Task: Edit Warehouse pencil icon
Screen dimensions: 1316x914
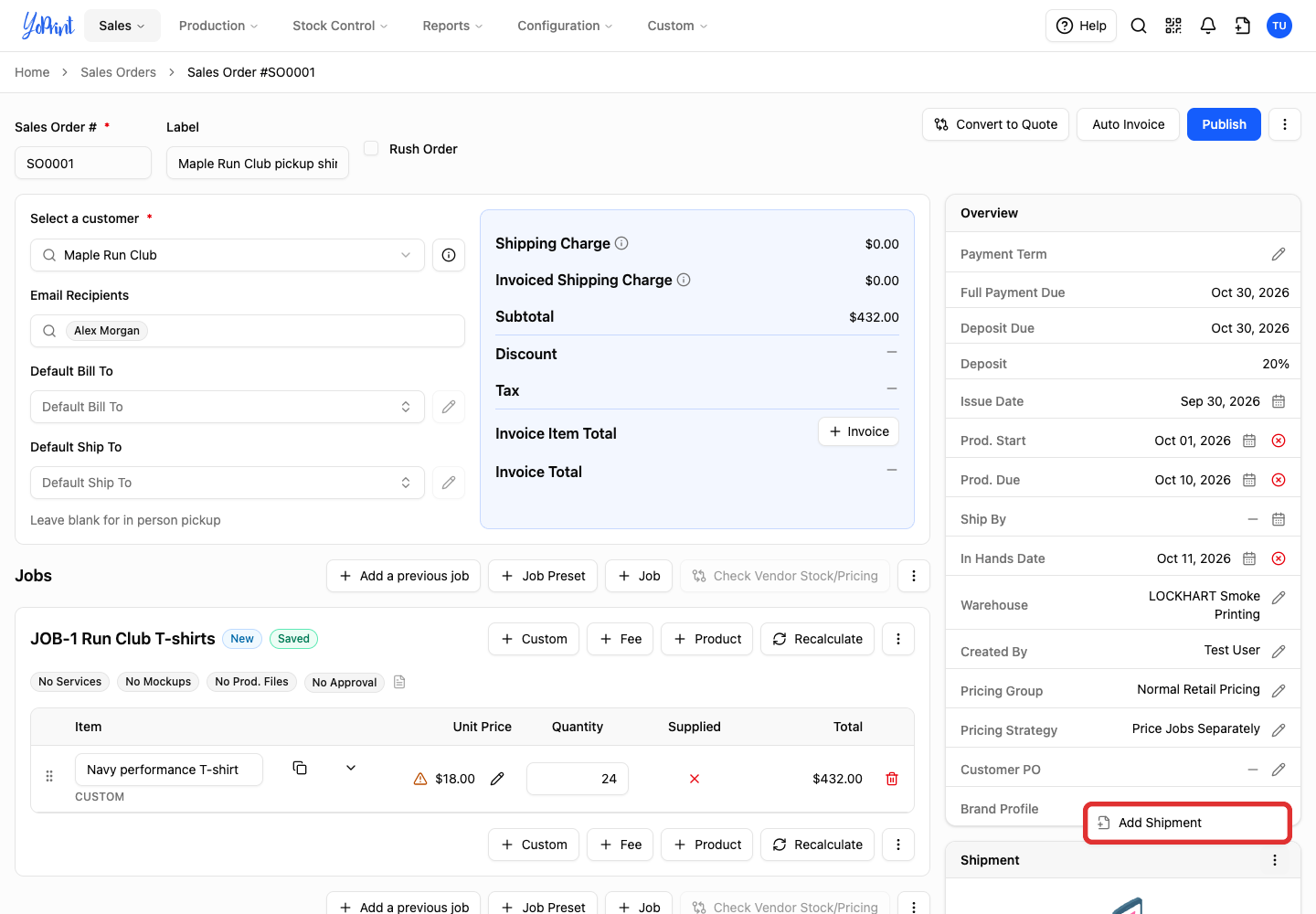Action: click(x=1279, y=598)
